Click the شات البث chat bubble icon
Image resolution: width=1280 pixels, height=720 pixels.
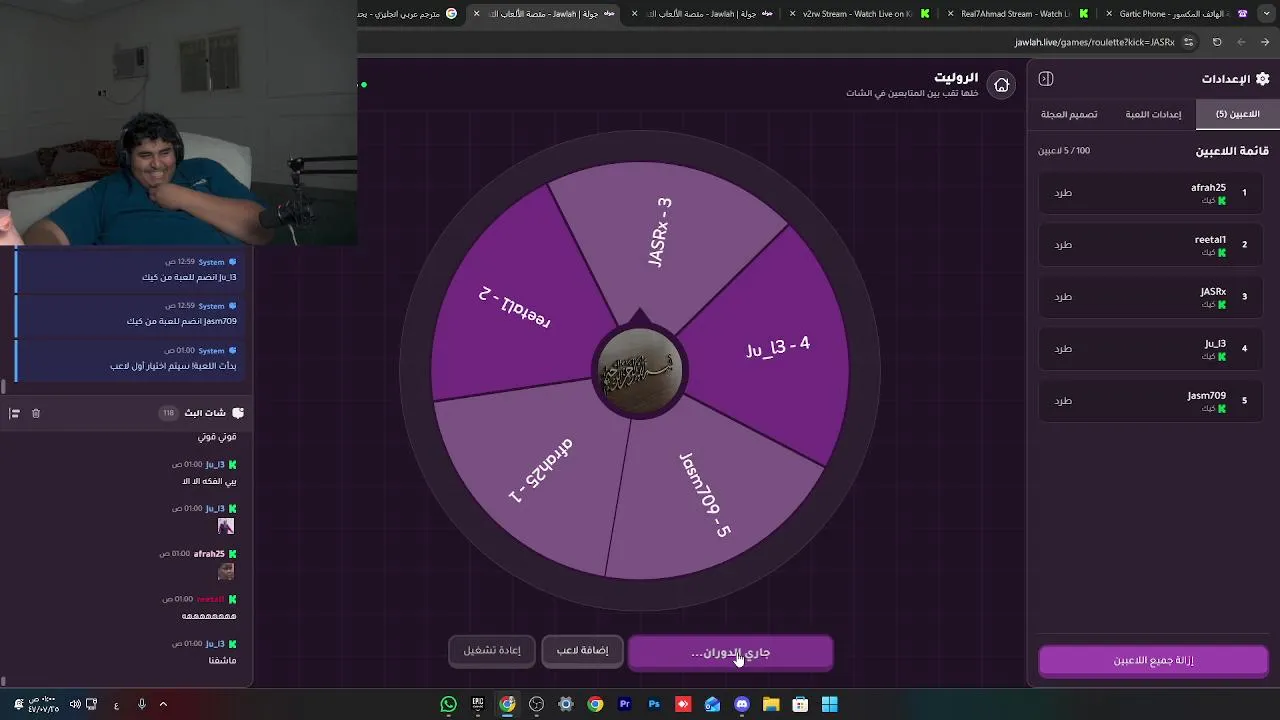pos(238,413)
